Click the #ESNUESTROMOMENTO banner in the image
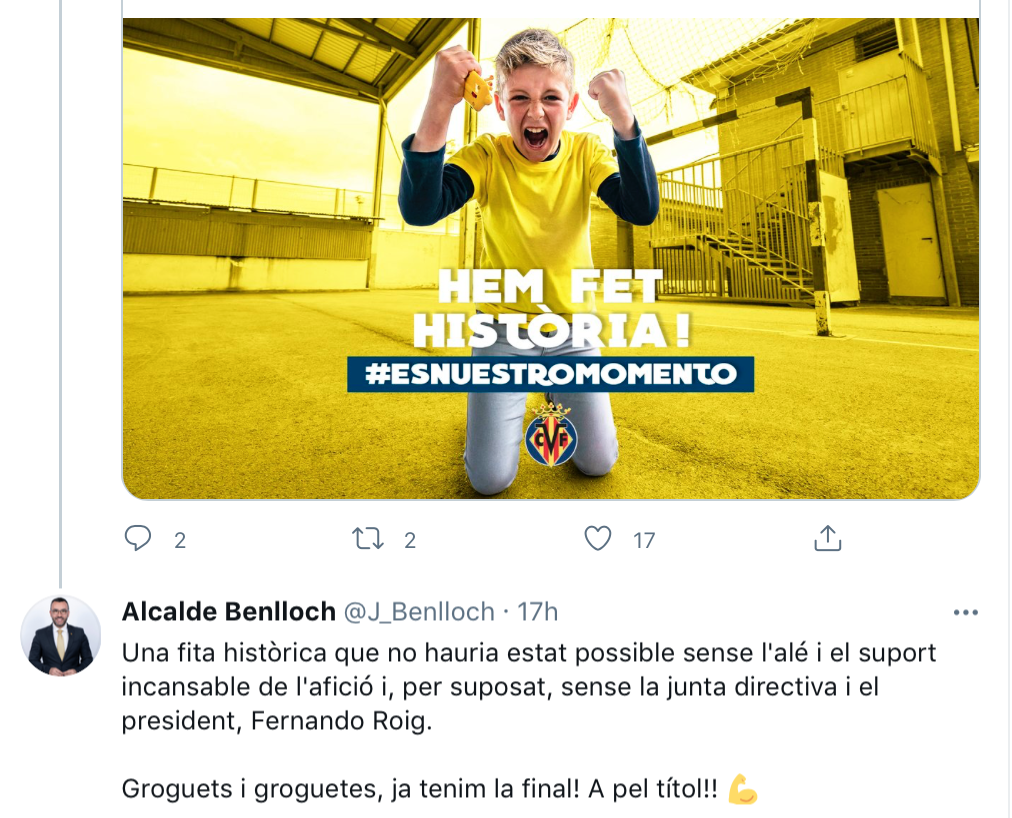The image size is (1012, 818). point(550,374)
